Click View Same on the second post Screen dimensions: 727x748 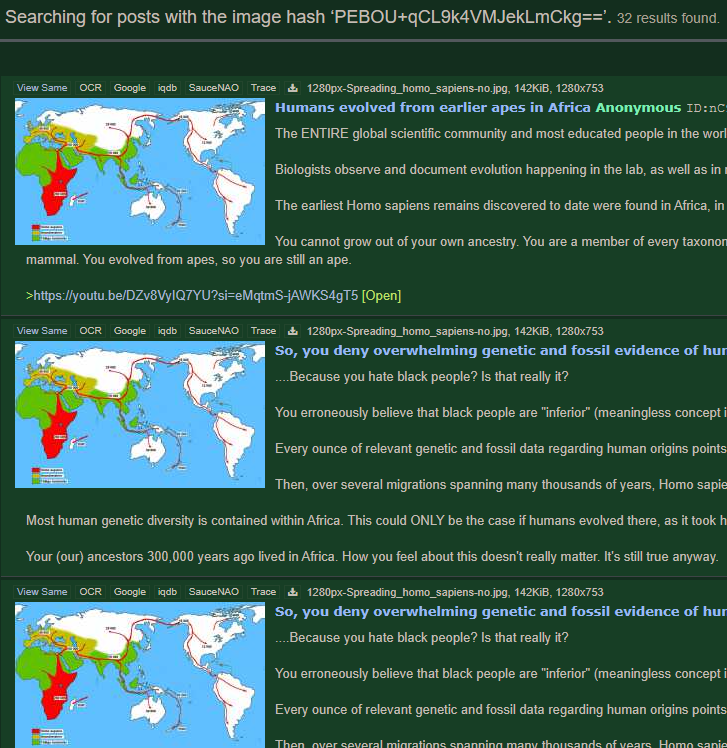click(42, 331)
